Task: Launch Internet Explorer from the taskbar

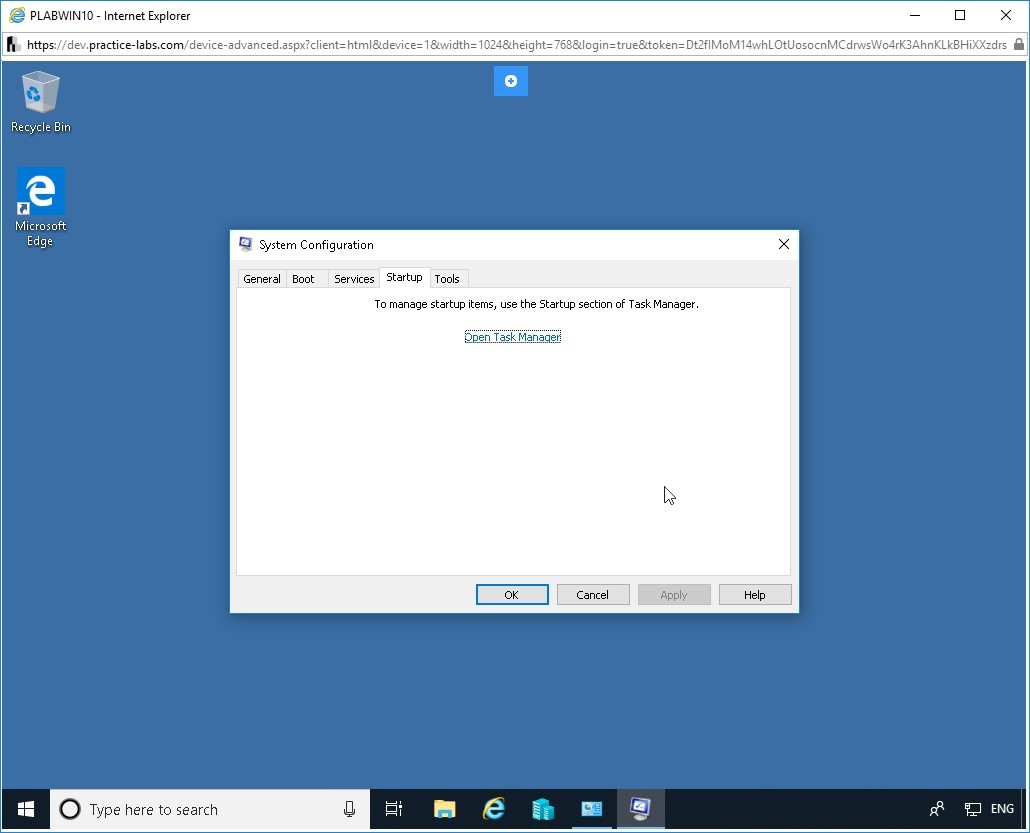Action: (x=493, y=809)
